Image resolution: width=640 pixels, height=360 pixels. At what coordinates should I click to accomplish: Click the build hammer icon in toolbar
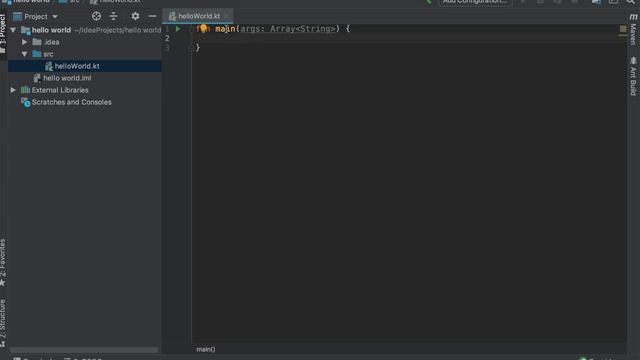(x=428, y=2)
